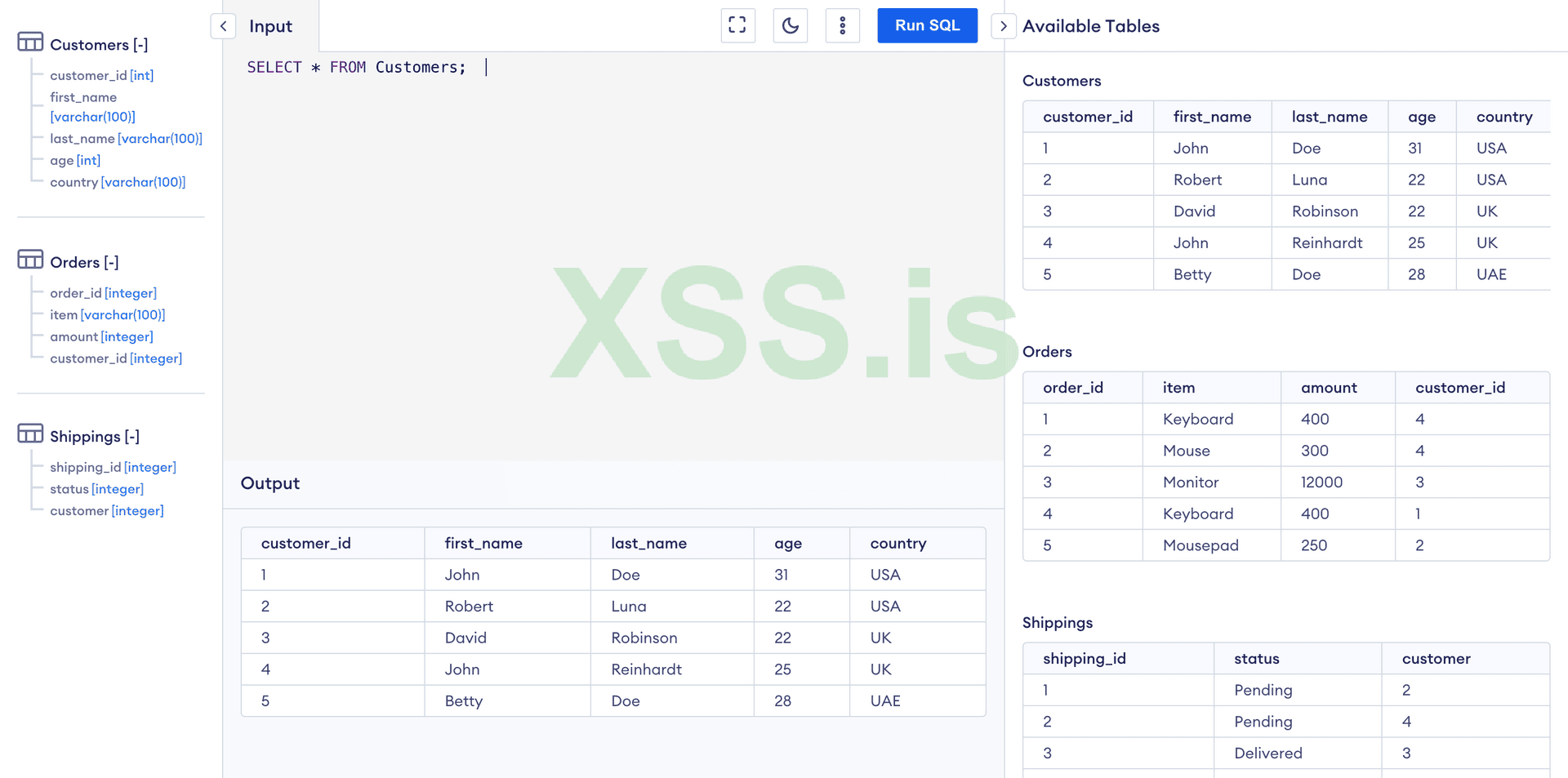Click the item header in Orders table
The image size is (1568, 778).
1178,388
